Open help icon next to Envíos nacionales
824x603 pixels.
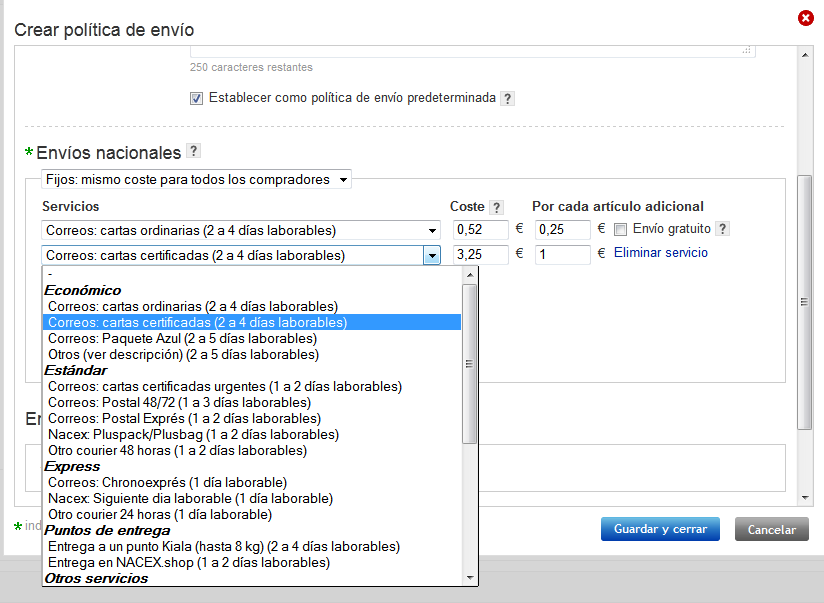[x=193, y=151]
